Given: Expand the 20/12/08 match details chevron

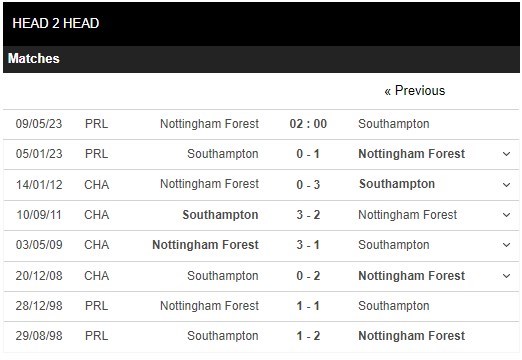Looking at the screenshot, I should coord(506,276).
